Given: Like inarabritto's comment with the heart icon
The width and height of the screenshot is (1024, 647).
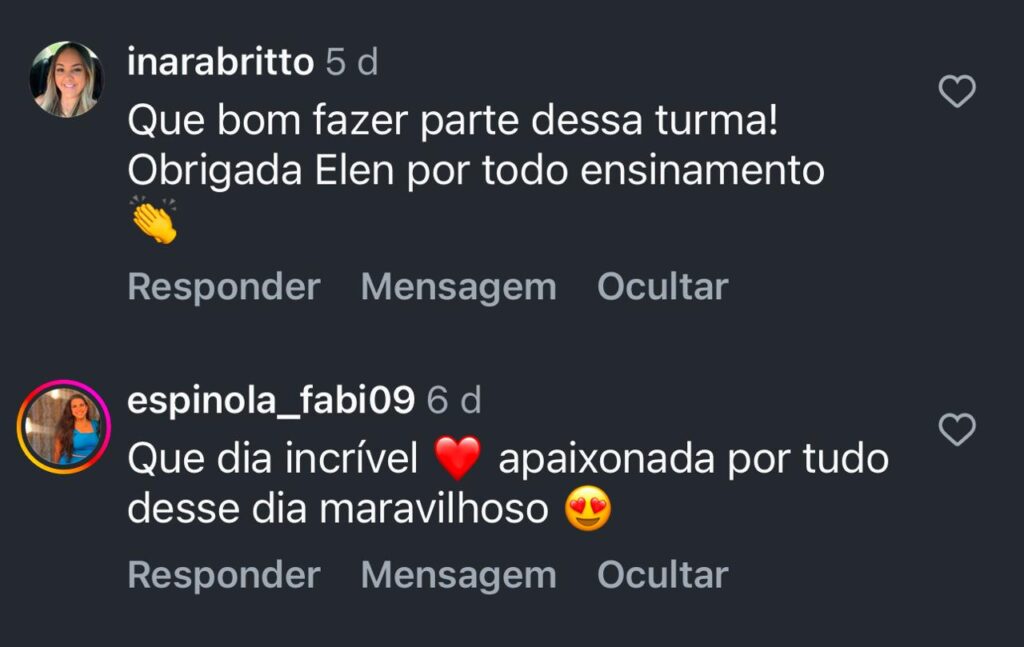Looking at the screenshot, I should pos(957,93).
